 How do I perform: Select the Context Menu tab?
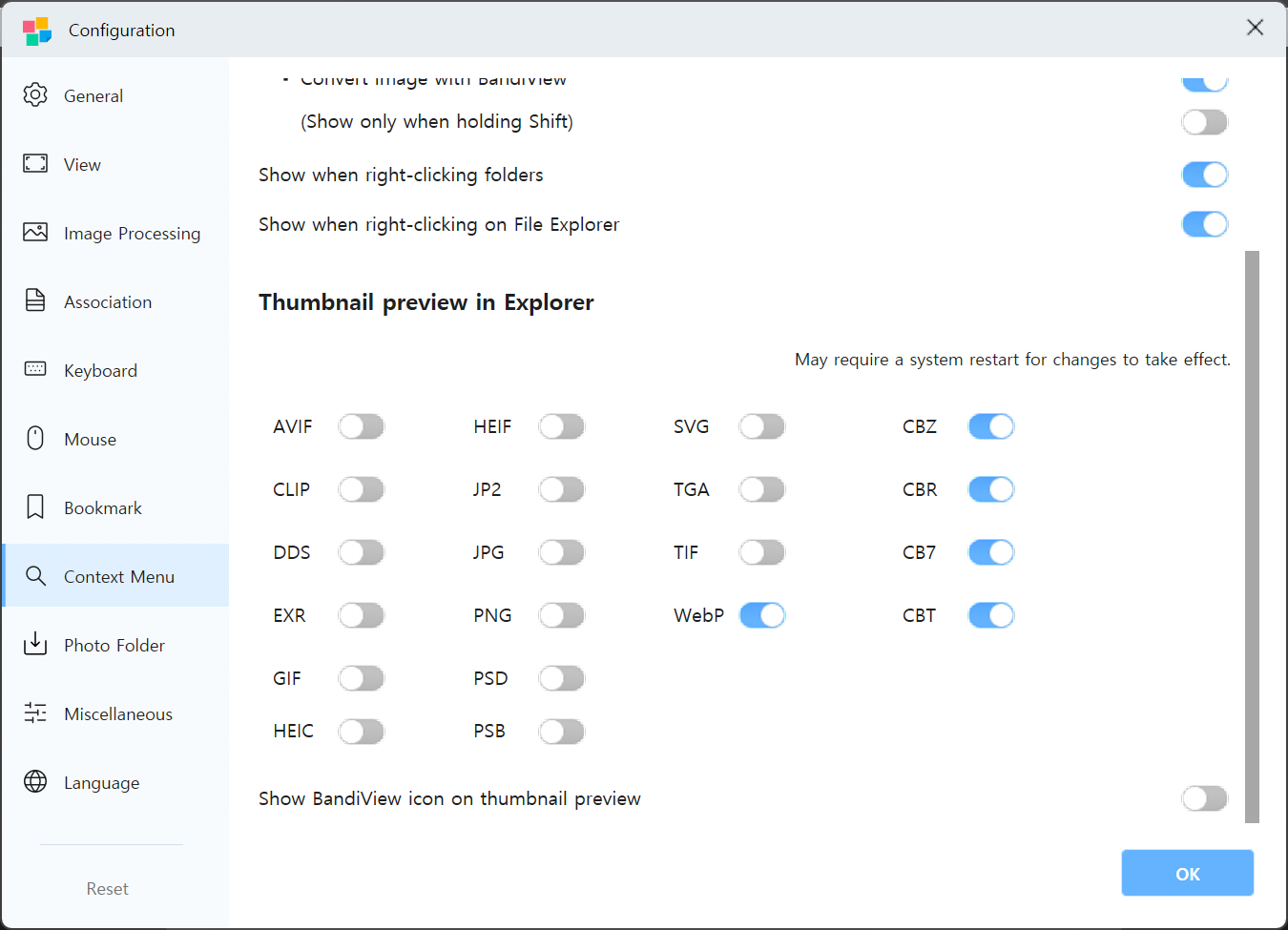point(118,576)
